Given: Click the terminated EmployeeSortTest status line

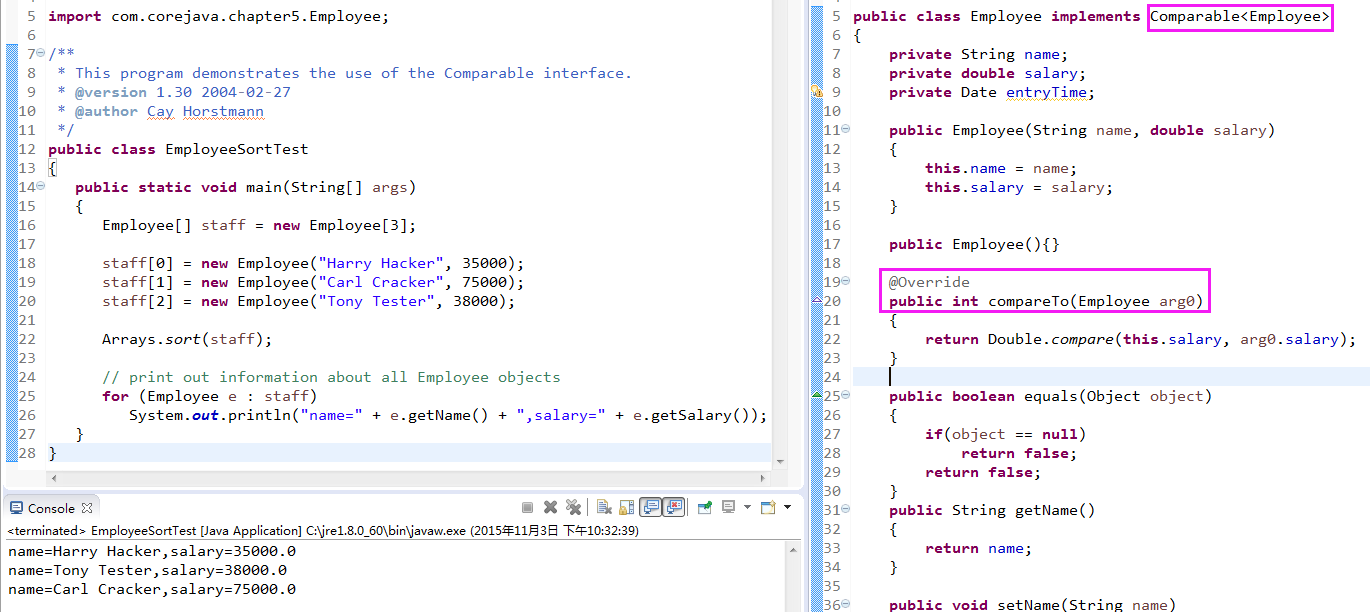Looking at the screenshot, I should coord(323,531).
